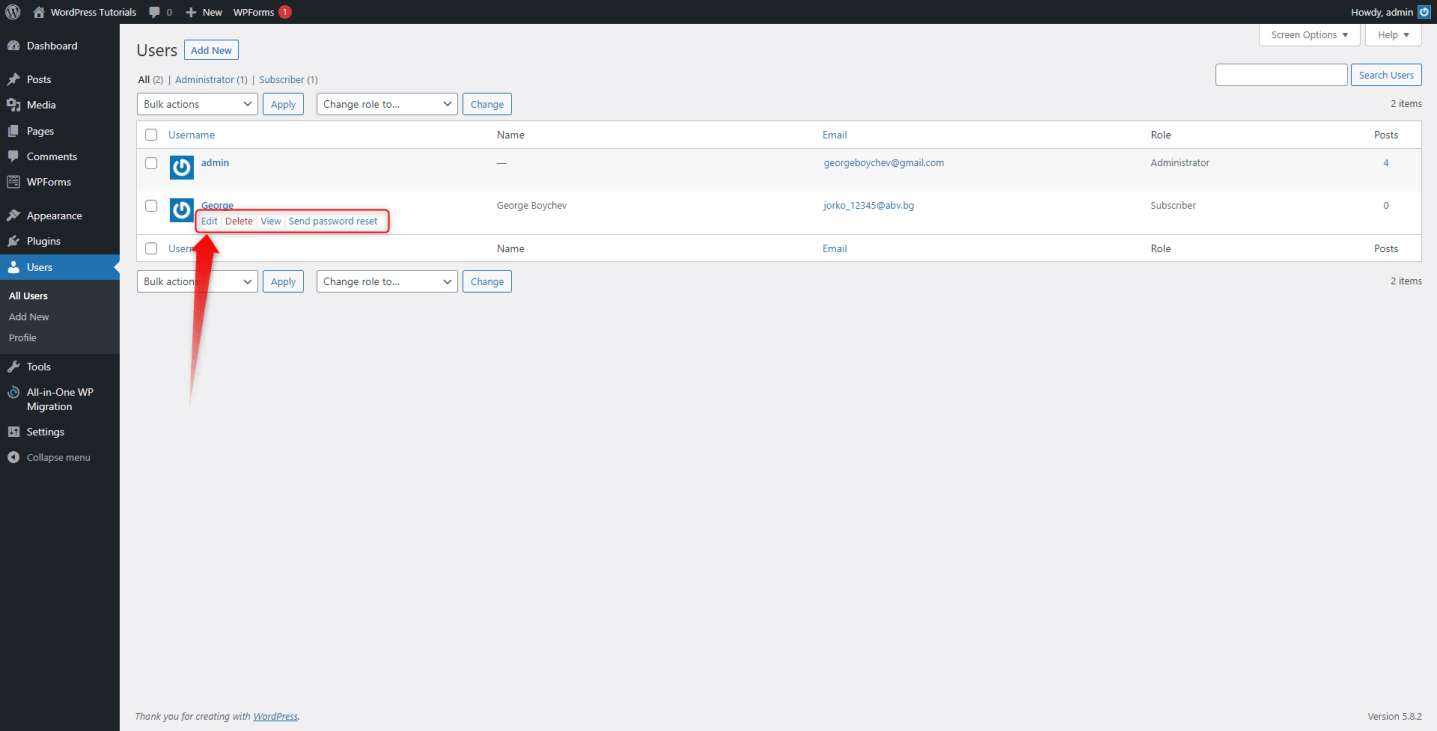Tick the select-all checkbox in table footer
This screenshot has height=731, width=1437.
(x=151, y=248)
